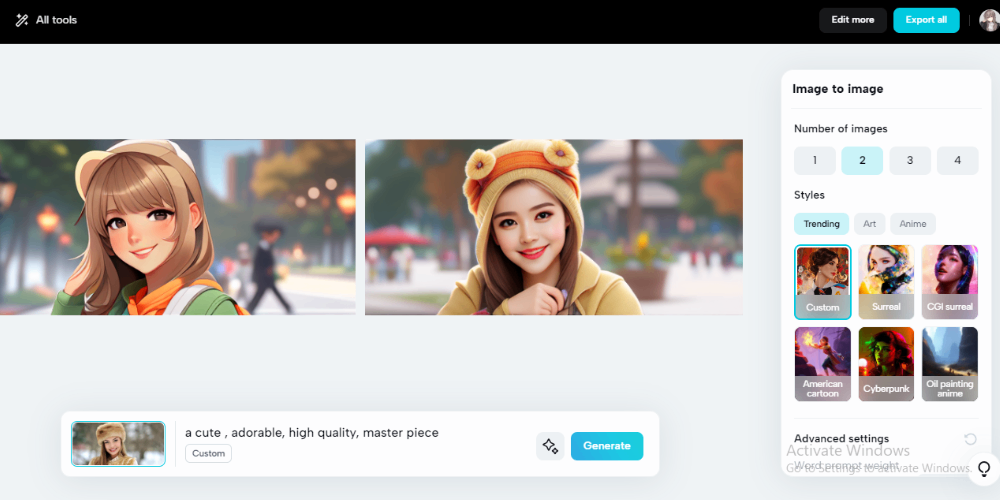This screenshot has height=500, width=1000.
Task: Click the Image to image panel title
Action: pos(837,89)
